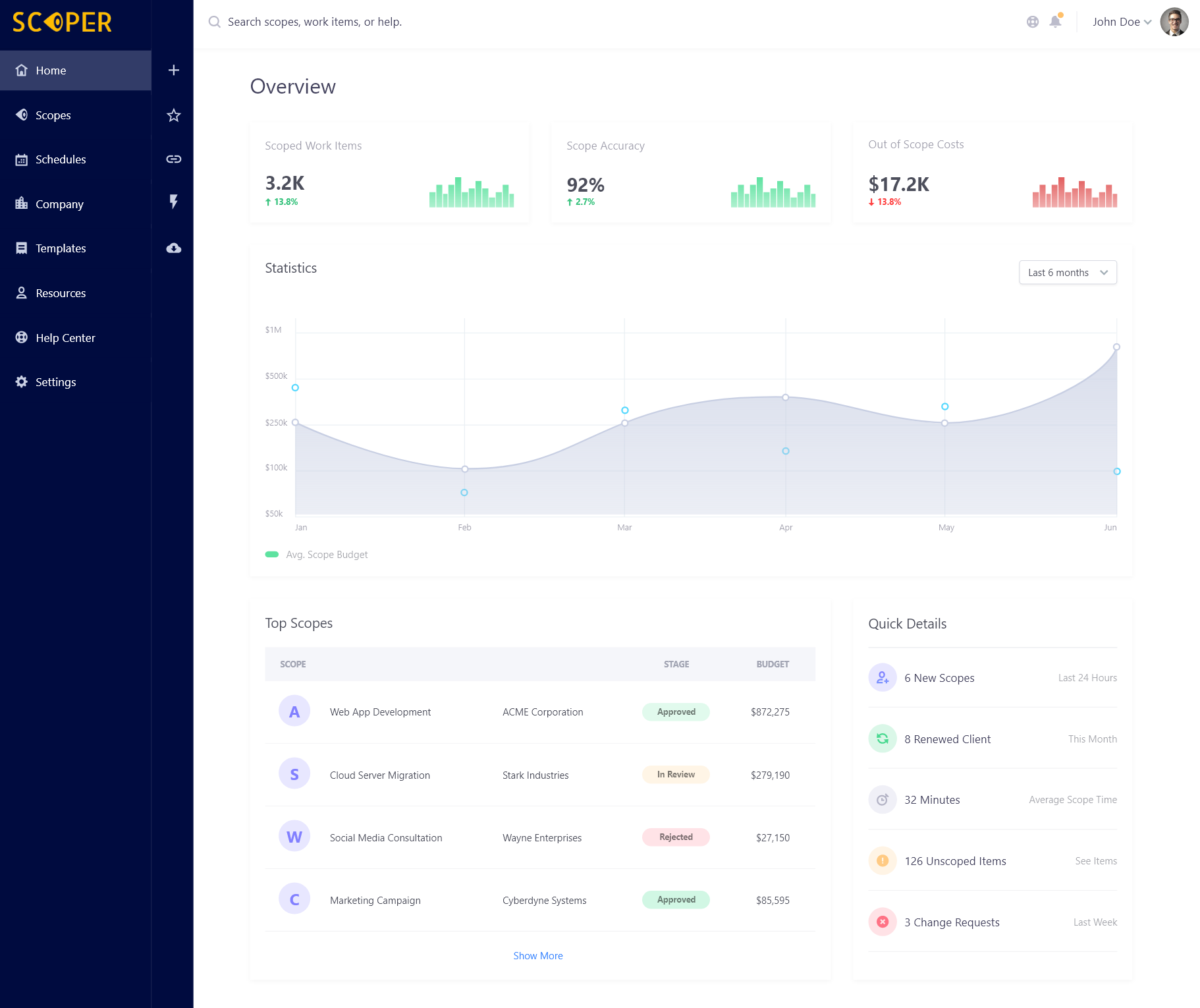This screenshot has width=1200, height=1008.
Task: Open the Last 6 months dropdown
Action: tap(1068, 273)
